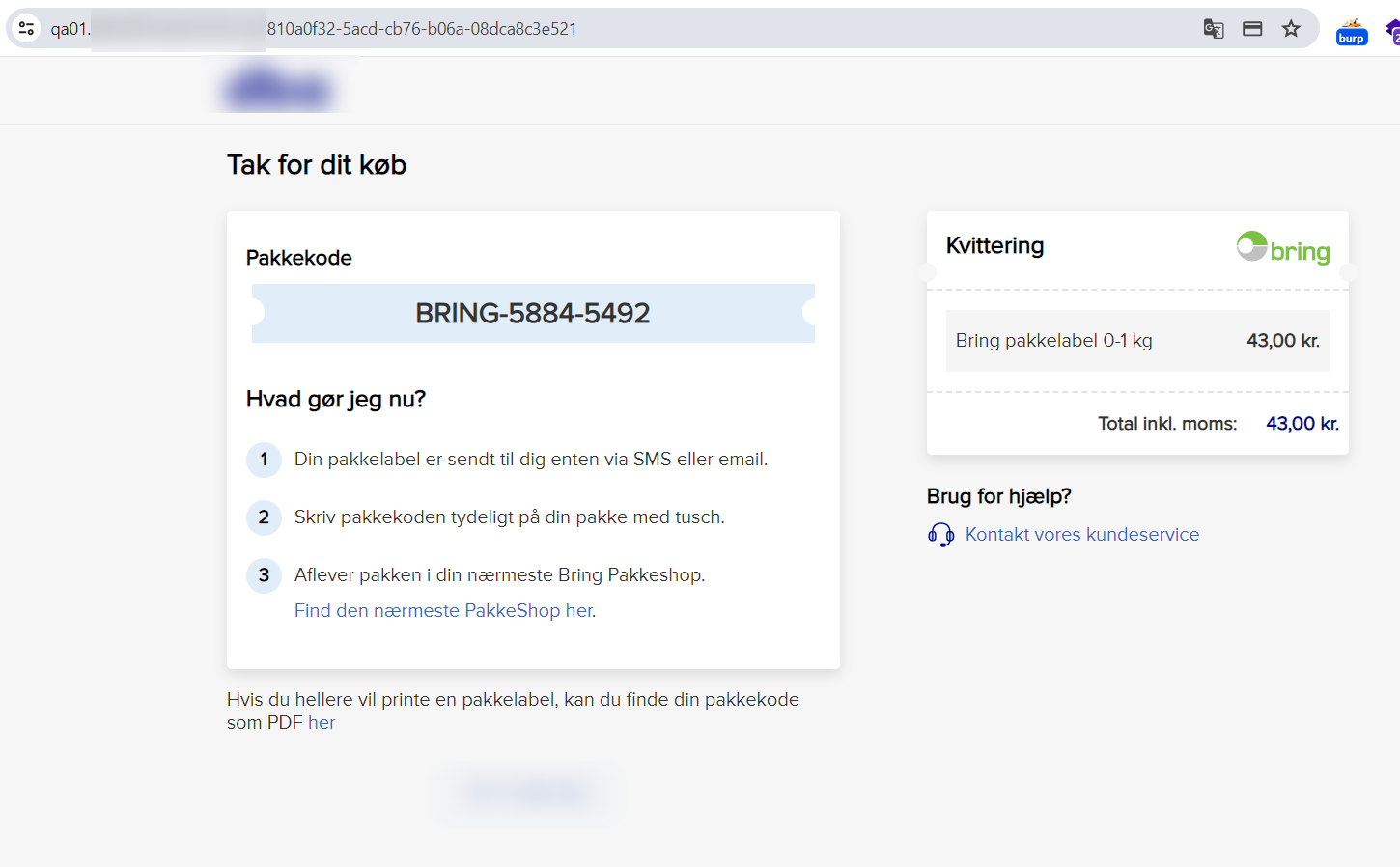
Task: Click package code BRING-5884-5492
Action: [x=533, y=313]
